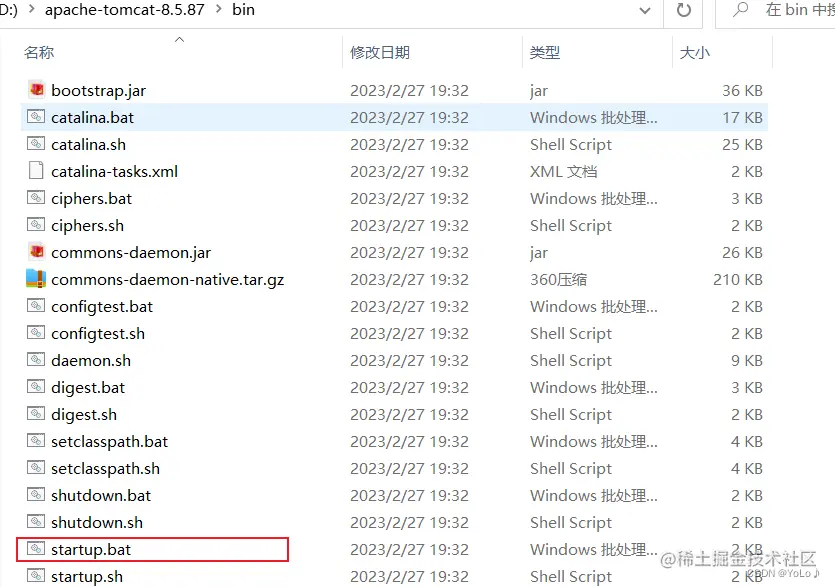Image resolution: width=835 pixels, height=587 pixels.
Task: Select the file name catalina.bat
Action: [93, 117]
